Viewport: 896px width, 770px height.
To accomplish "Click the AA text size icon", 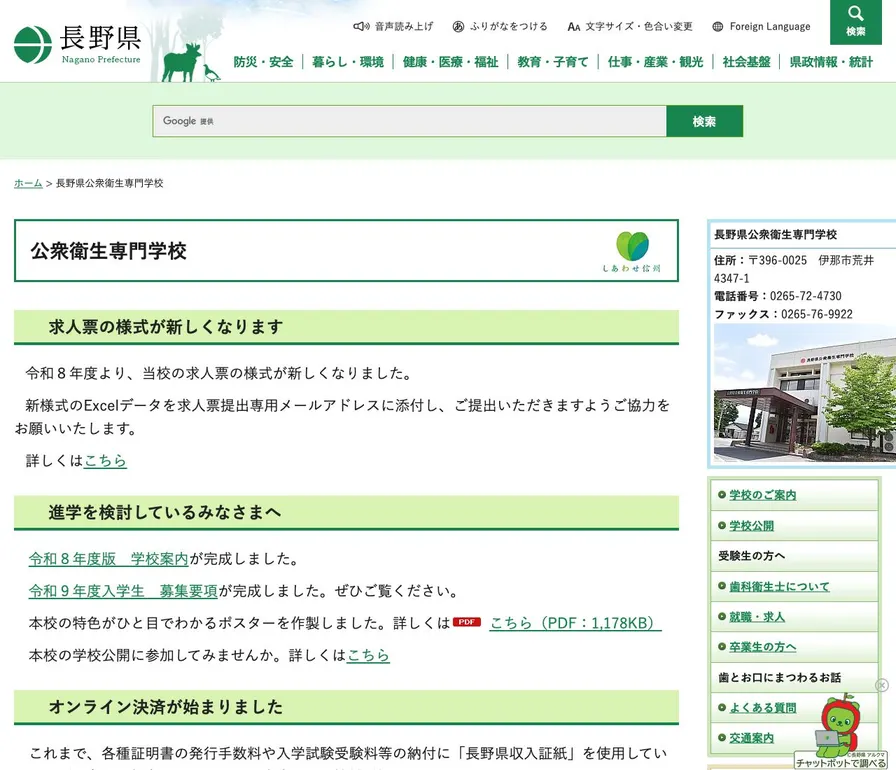I will pyautogui.click(x=574, y=27).
